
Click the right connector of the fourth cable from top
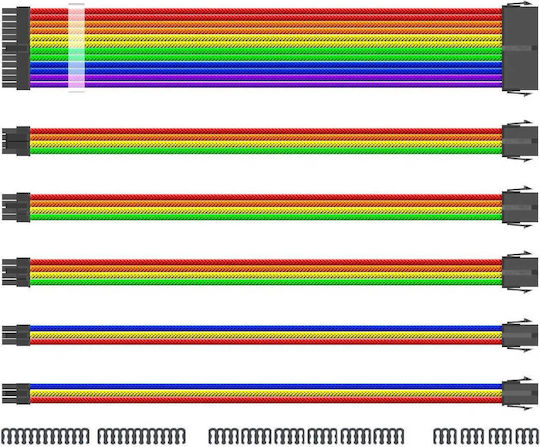point(520,272)
